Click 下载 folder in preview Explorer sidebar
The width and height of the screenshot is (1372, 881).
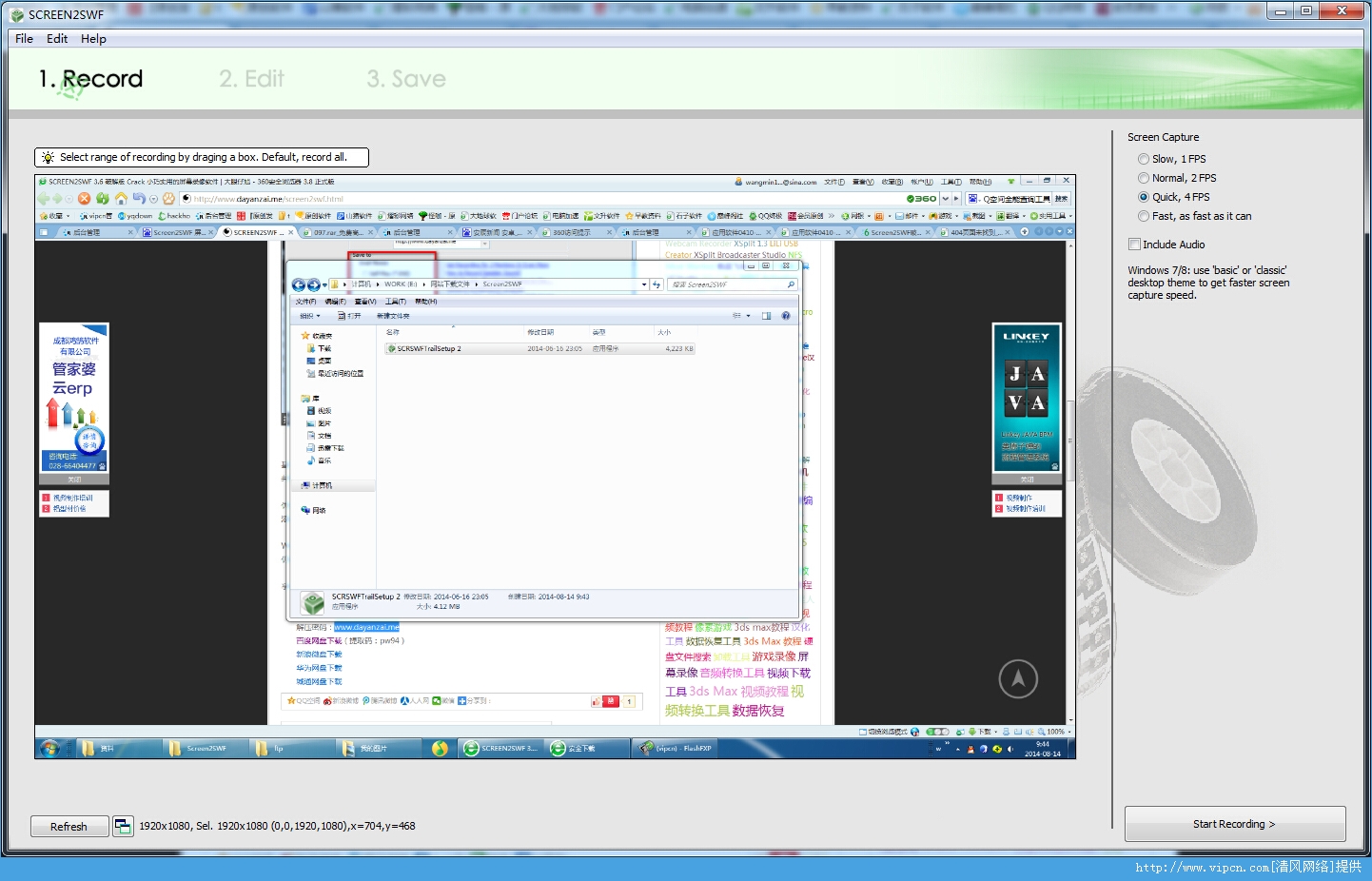click(320, 348)
